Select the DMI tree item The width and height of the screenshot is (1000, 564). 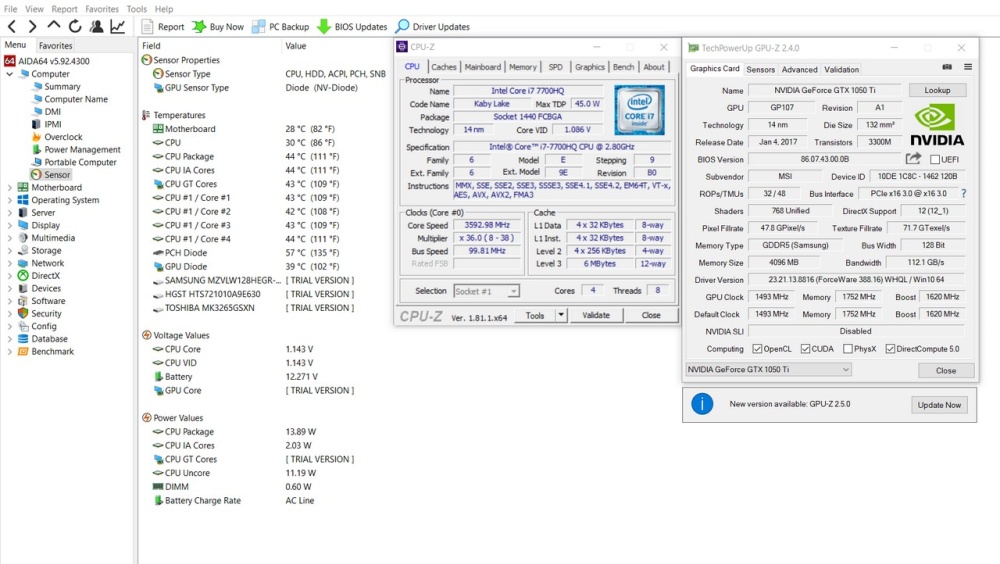click(52, 112)
